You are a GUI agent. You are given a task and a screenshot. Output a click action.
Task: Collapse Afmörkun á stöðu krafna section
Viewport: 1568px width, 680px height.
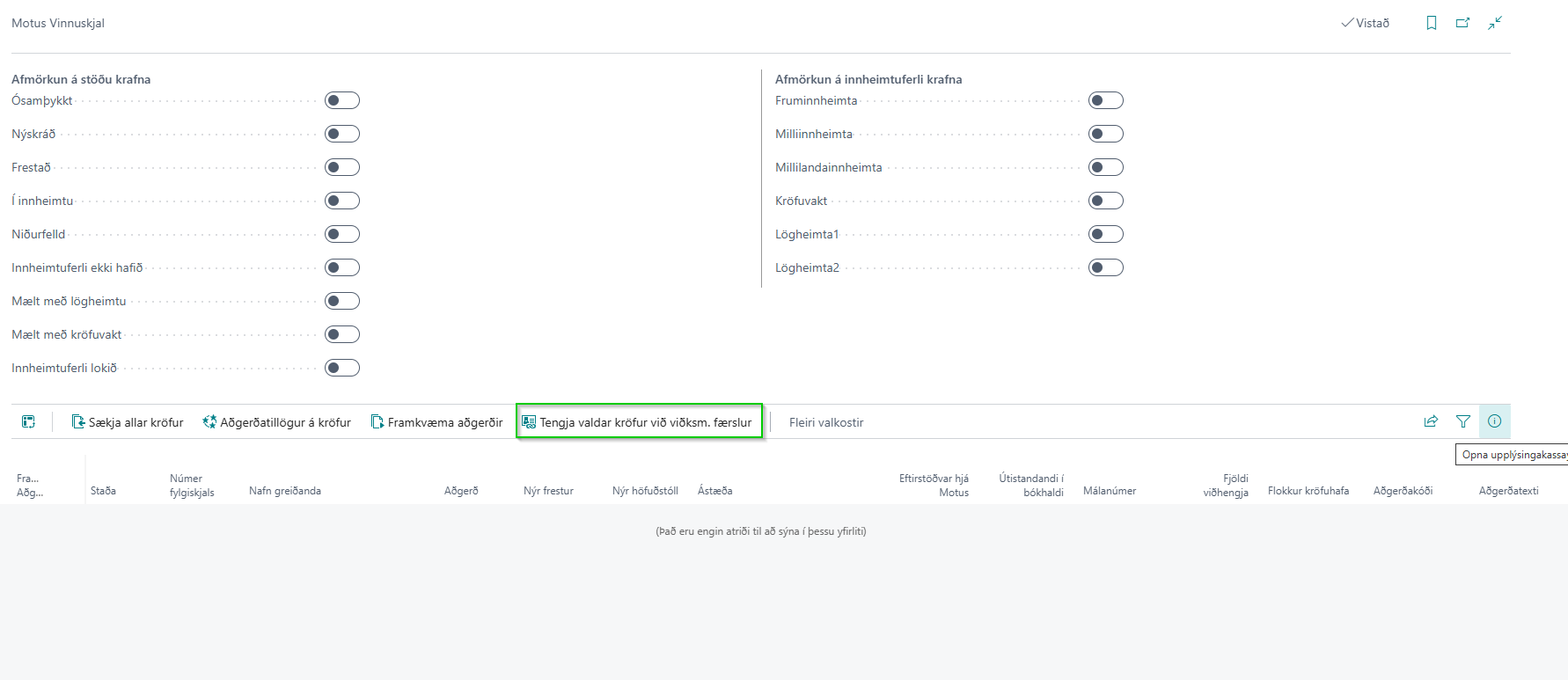click(81, 79)
